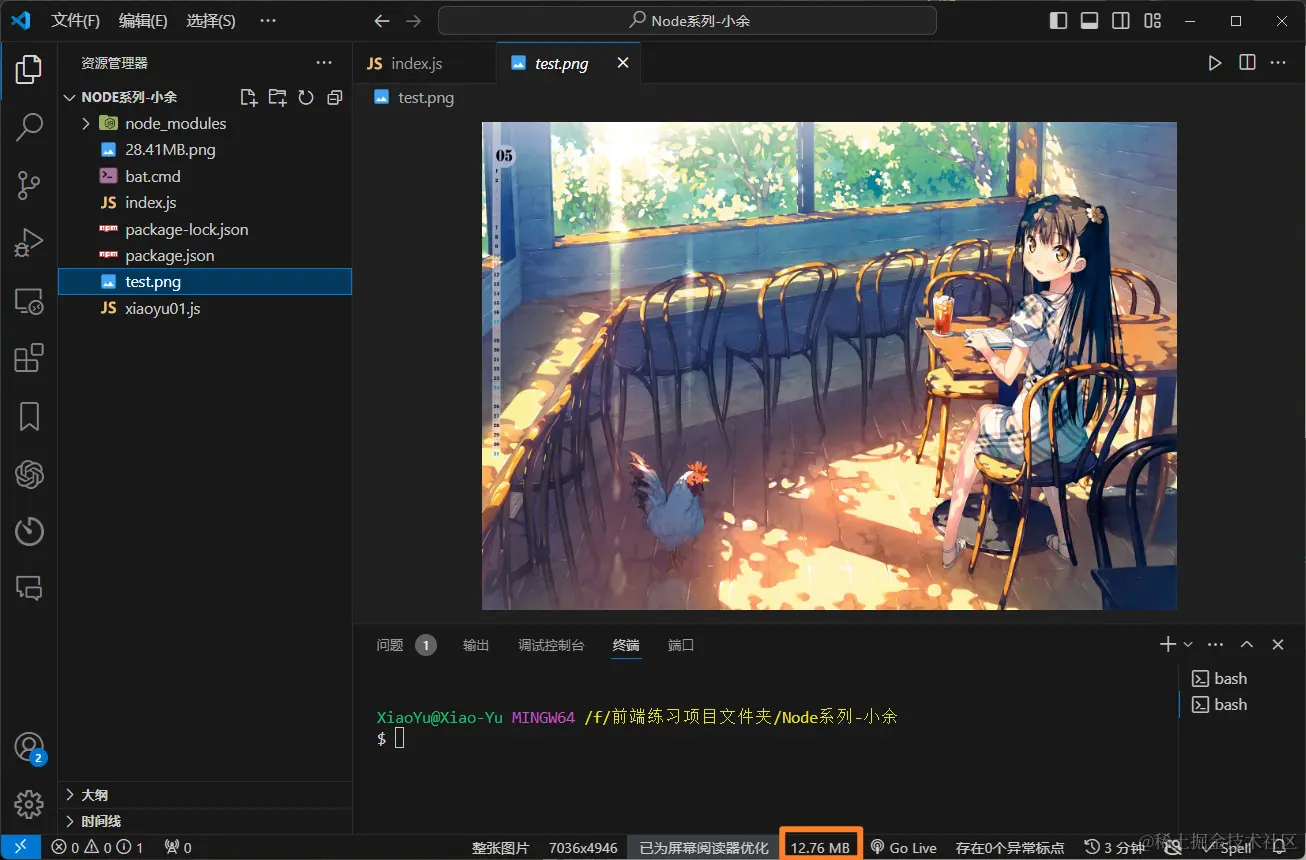Open the Extensions view
Image resolution: width=1306 pixels, height=860 pixels.
[29, 358]
